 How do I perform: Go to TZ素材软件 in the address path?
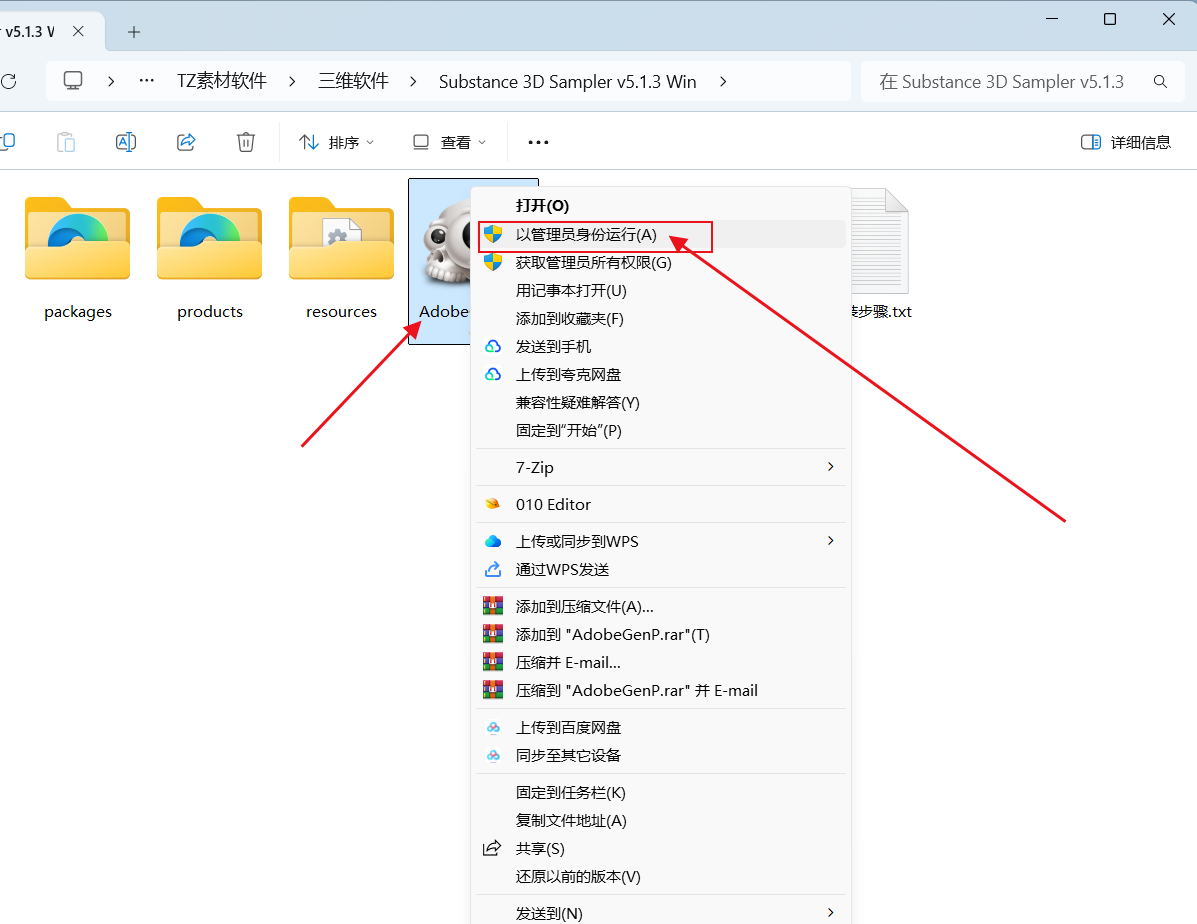pyautogui.click(x=222, y=81)
